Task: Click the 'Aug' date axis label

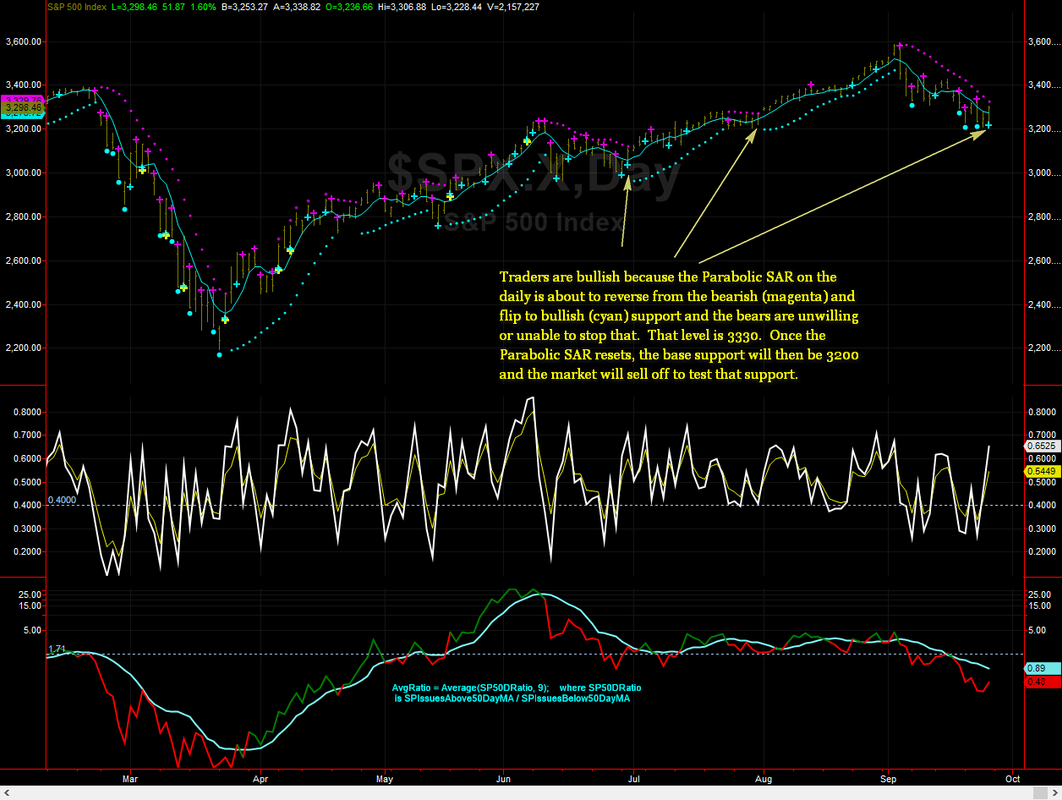Action: click(x=763, y=779)
